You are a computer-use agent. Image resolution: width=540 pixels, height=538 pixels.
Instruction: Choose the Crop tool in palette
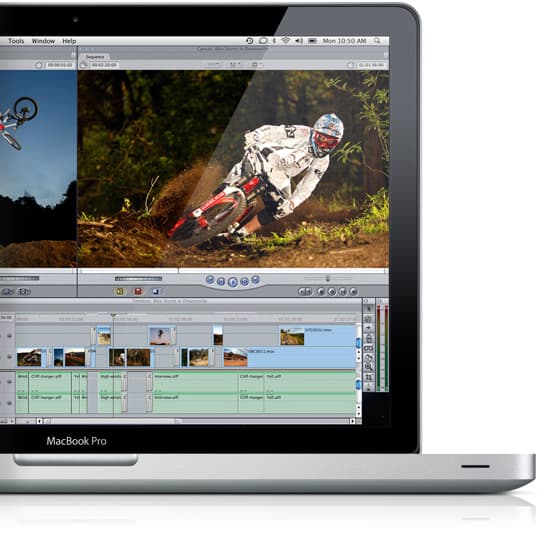tap(368, 377)
